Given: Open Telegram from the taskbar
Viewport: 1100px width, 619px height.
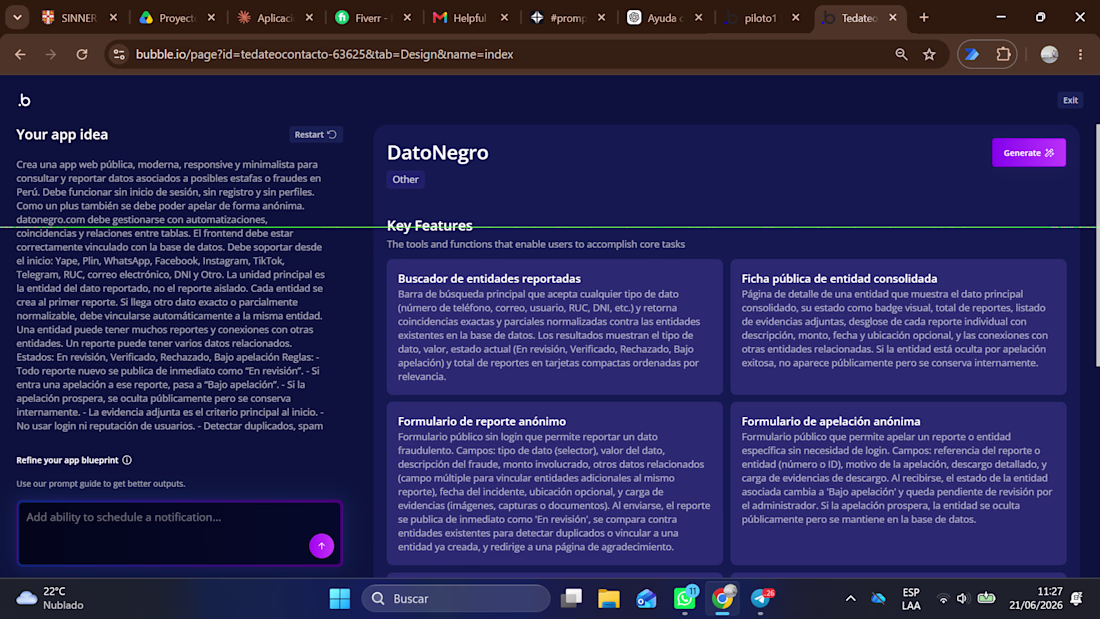Looking at the screenshot, I should pos(760,599).
